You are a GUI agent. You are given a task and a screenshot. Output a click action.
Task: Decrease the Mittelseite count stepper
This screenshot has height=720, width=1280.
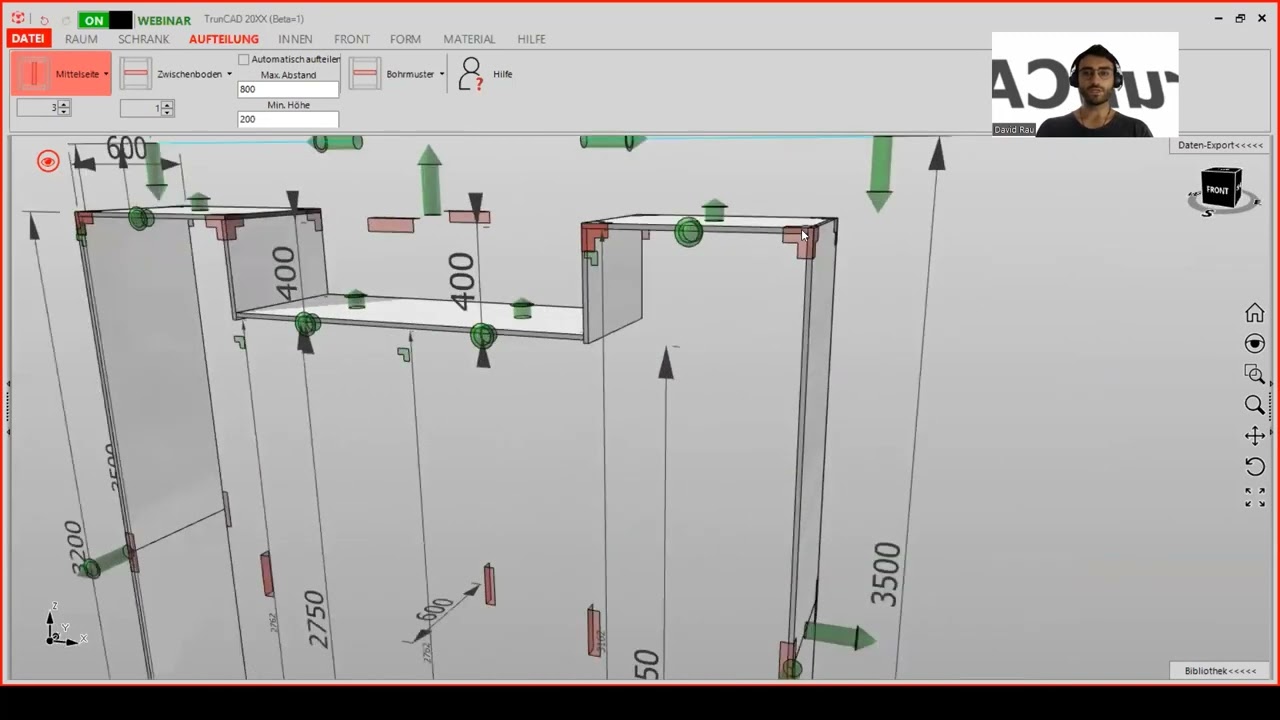pos(64,111)
